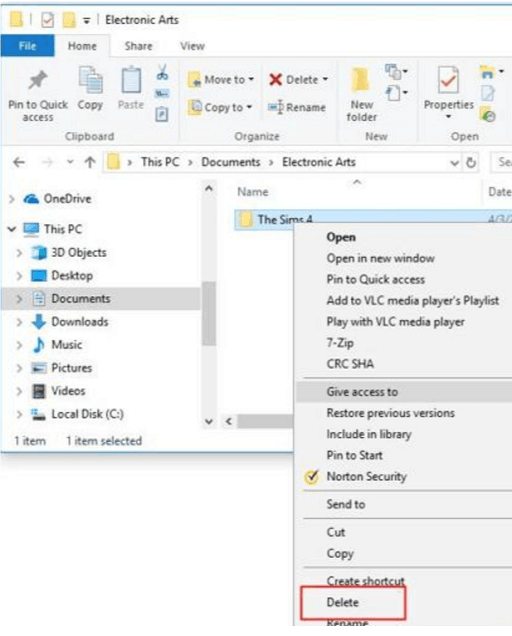Click the Properties checkmark icon
The image size is (512, 636).
tap(448, 81)
